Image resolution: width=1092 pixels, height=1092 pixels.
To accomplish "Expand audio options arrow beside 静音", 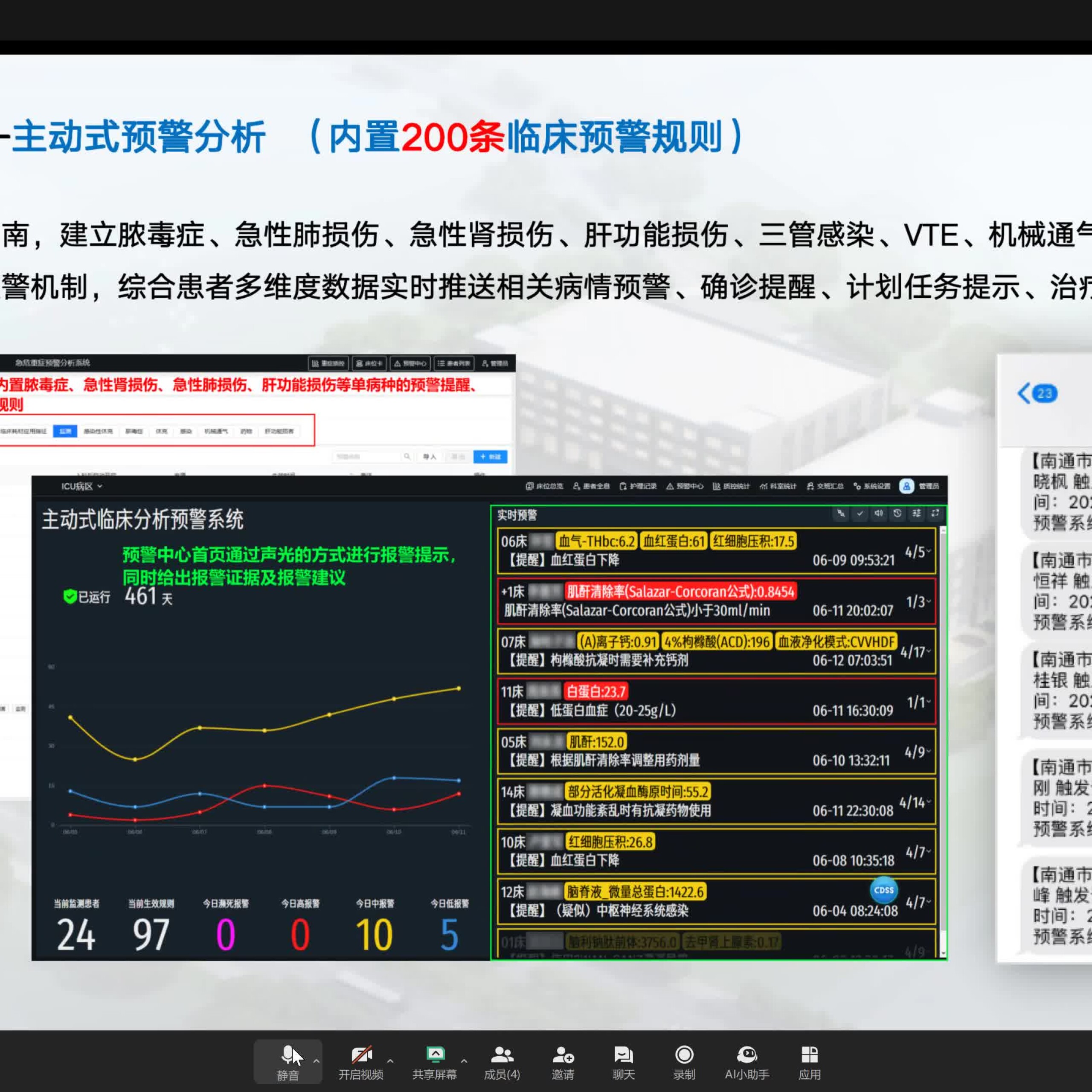I will [x=317, y=1061].
